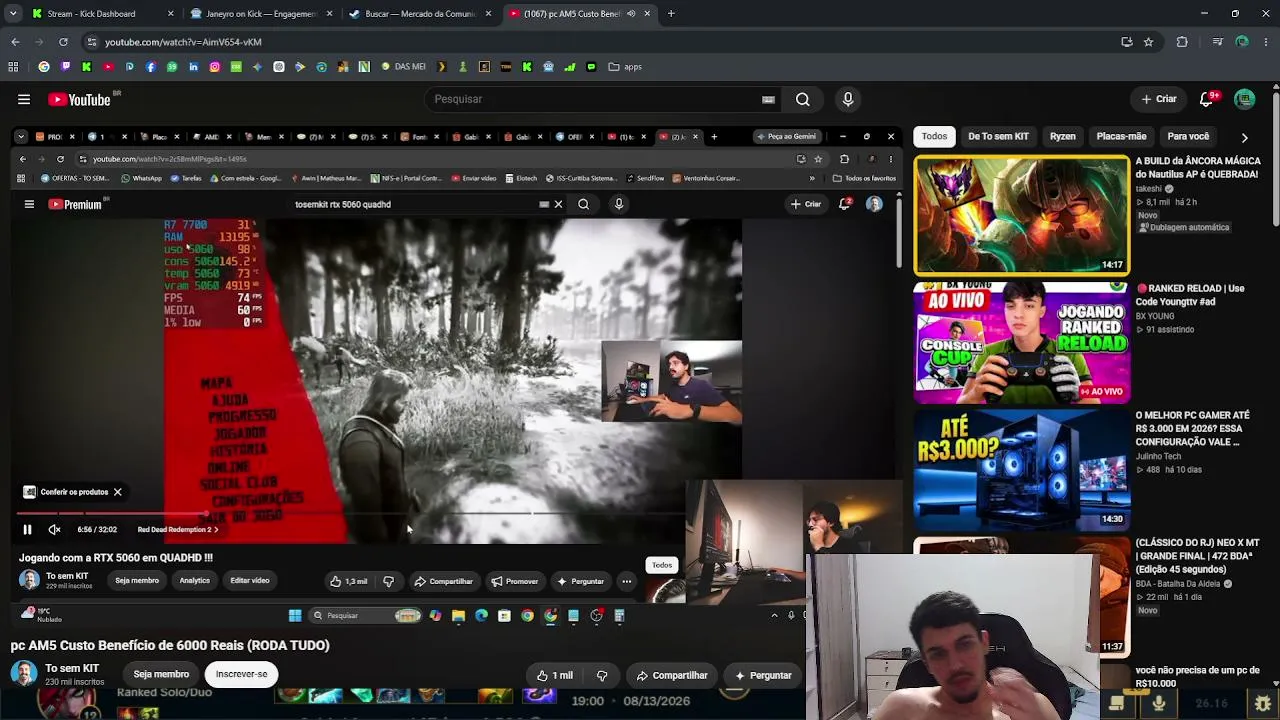Viewport: 1280px width, 720px height.
Task: Open the YouTube notifications bell
Action: point(1208,99)
